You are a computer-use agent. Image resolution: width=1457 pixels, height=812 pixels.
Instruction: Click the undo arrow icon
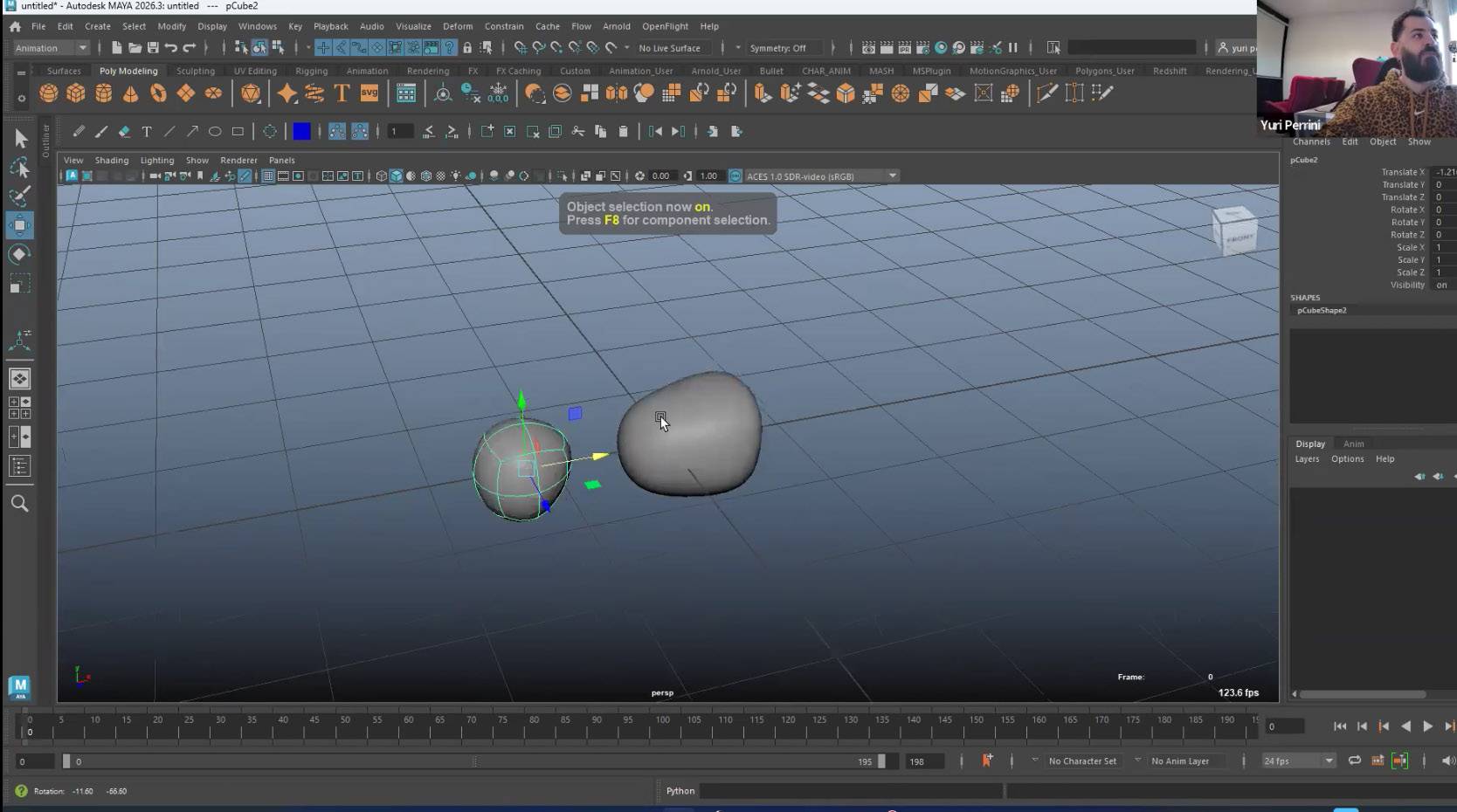[x=171, y=48]
